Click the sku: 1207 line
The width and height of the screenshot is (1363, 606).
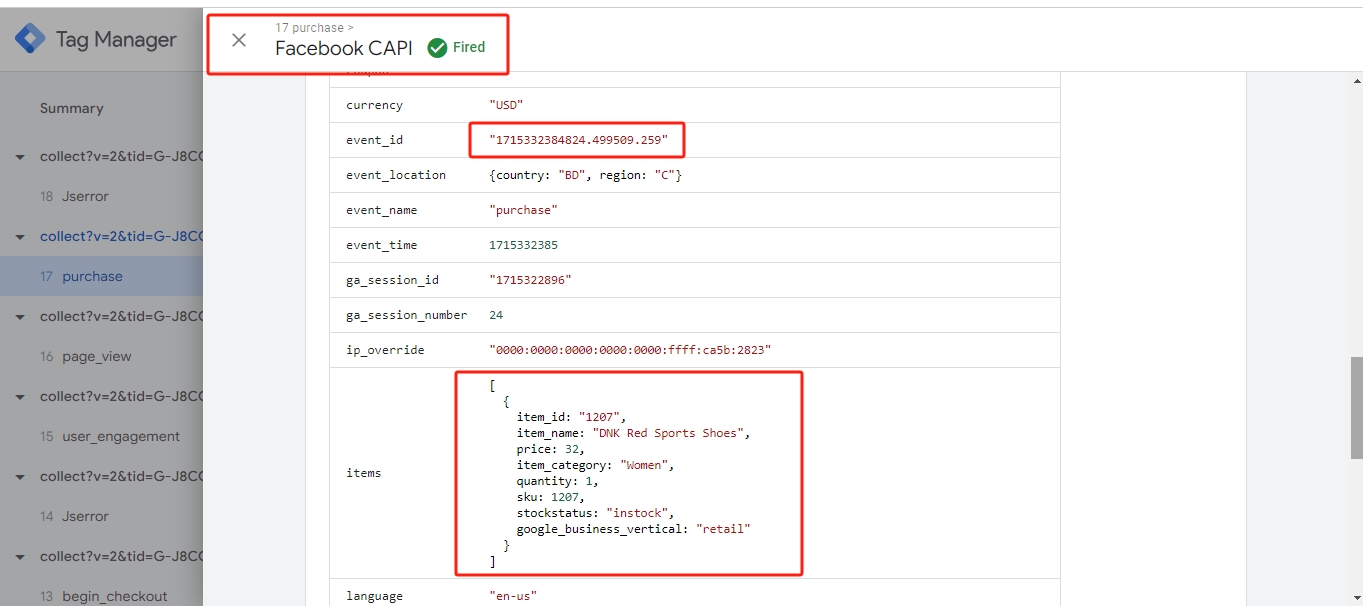click(551, 497)
